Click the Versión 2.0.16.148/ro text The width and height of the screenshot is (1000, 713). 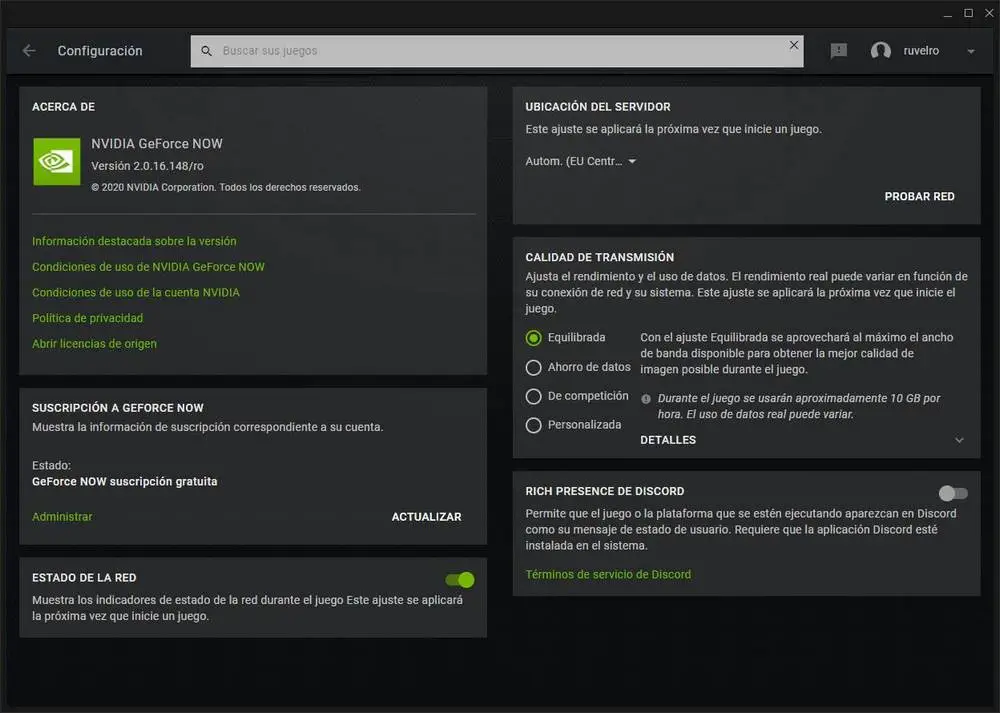pos(147,166)
